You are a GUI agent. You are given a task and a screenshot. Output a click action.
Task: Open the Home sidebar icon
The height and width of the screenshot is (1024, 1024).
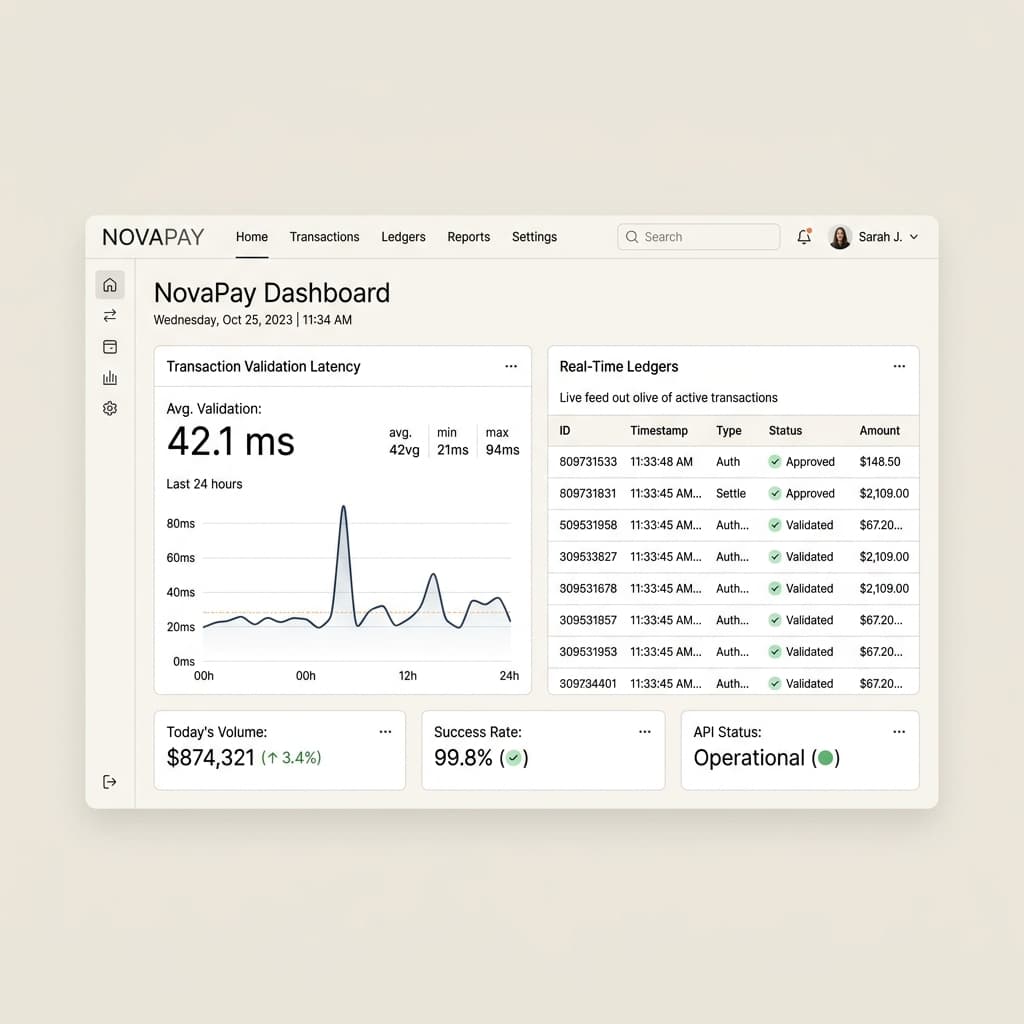click(110, 285)
